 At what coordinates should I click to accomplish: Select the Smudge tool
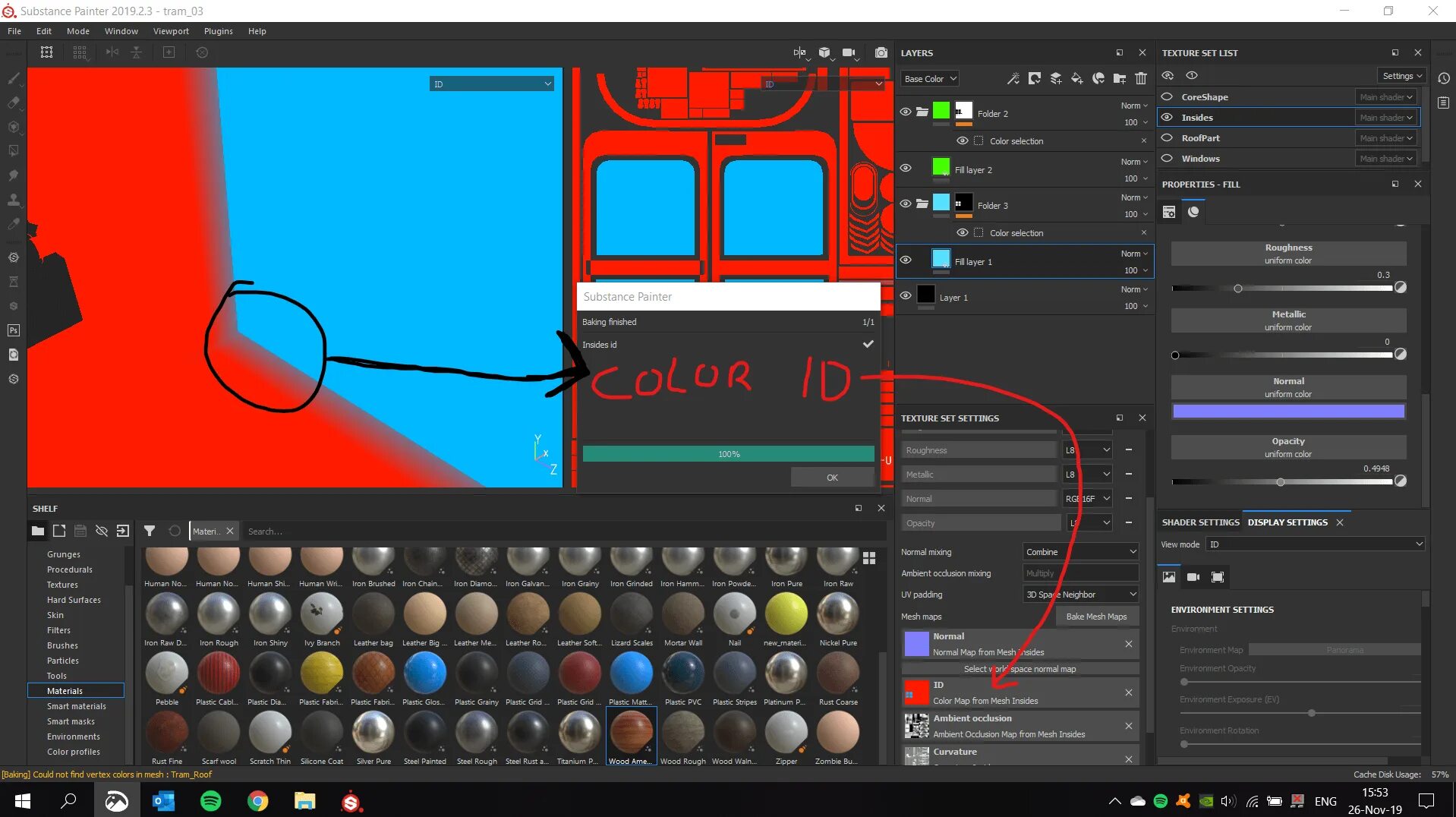click(14, 175)
